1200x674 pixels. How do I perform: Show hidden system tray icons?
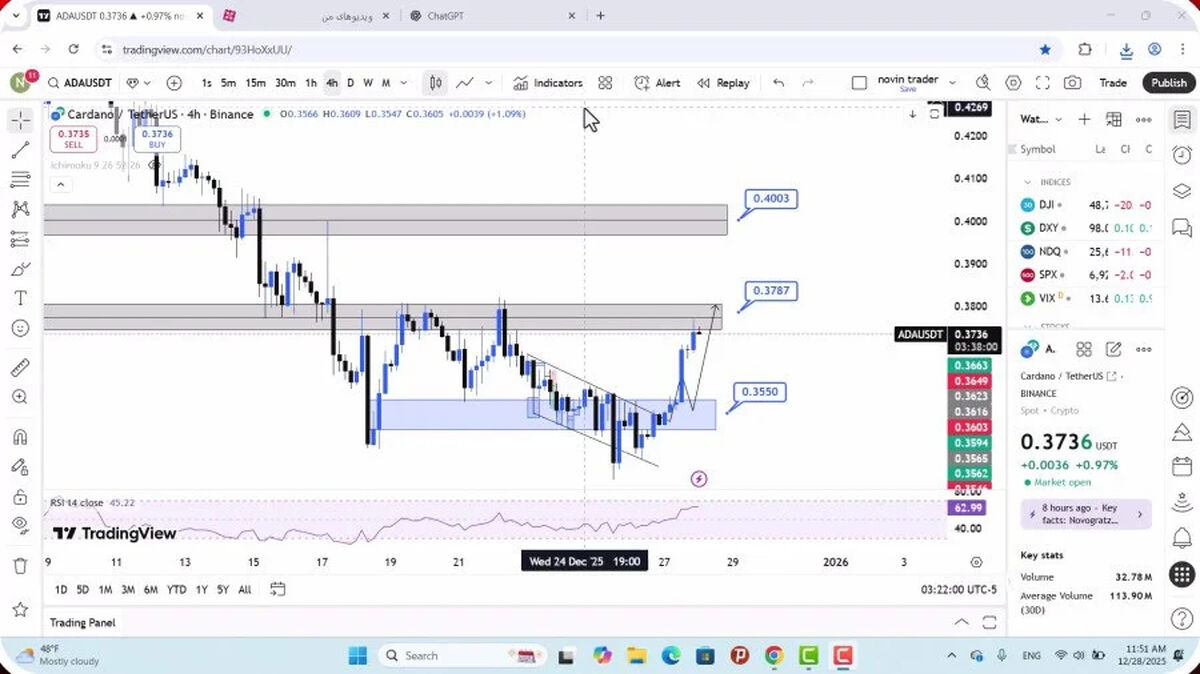click(952, 656)
